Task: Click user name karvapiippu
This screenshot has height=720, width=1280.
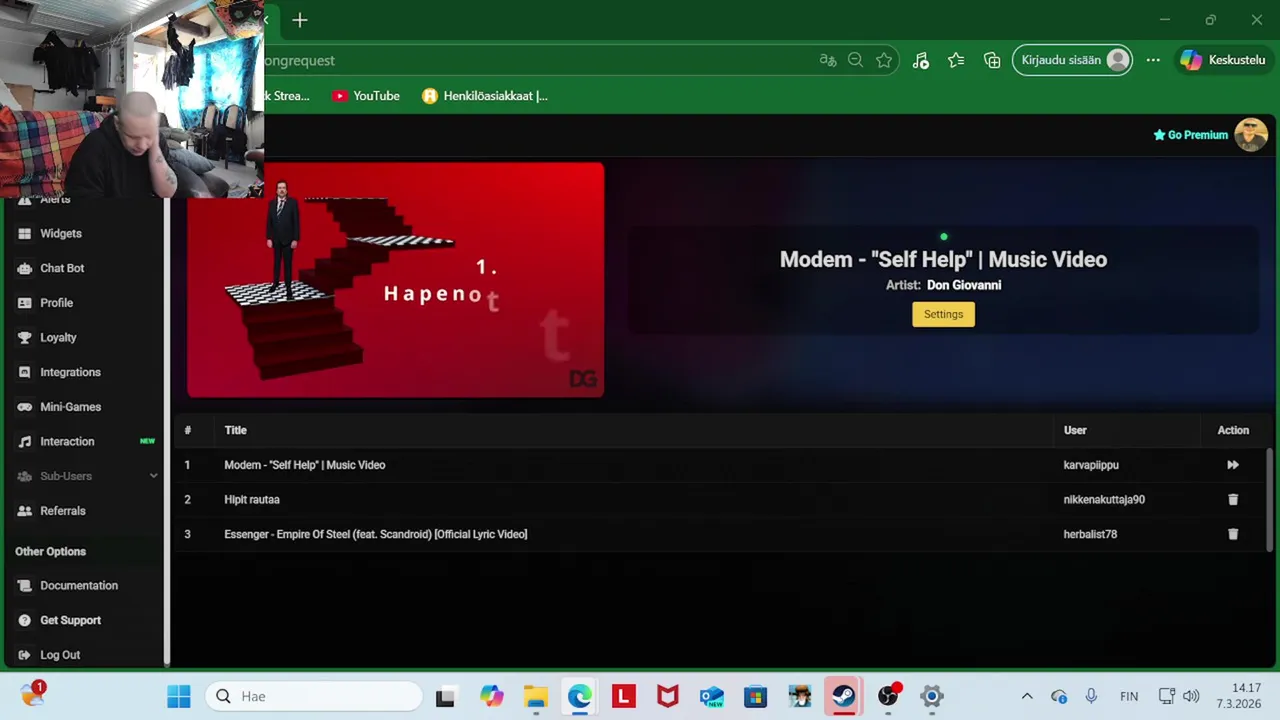Action: click(1091, 465)
